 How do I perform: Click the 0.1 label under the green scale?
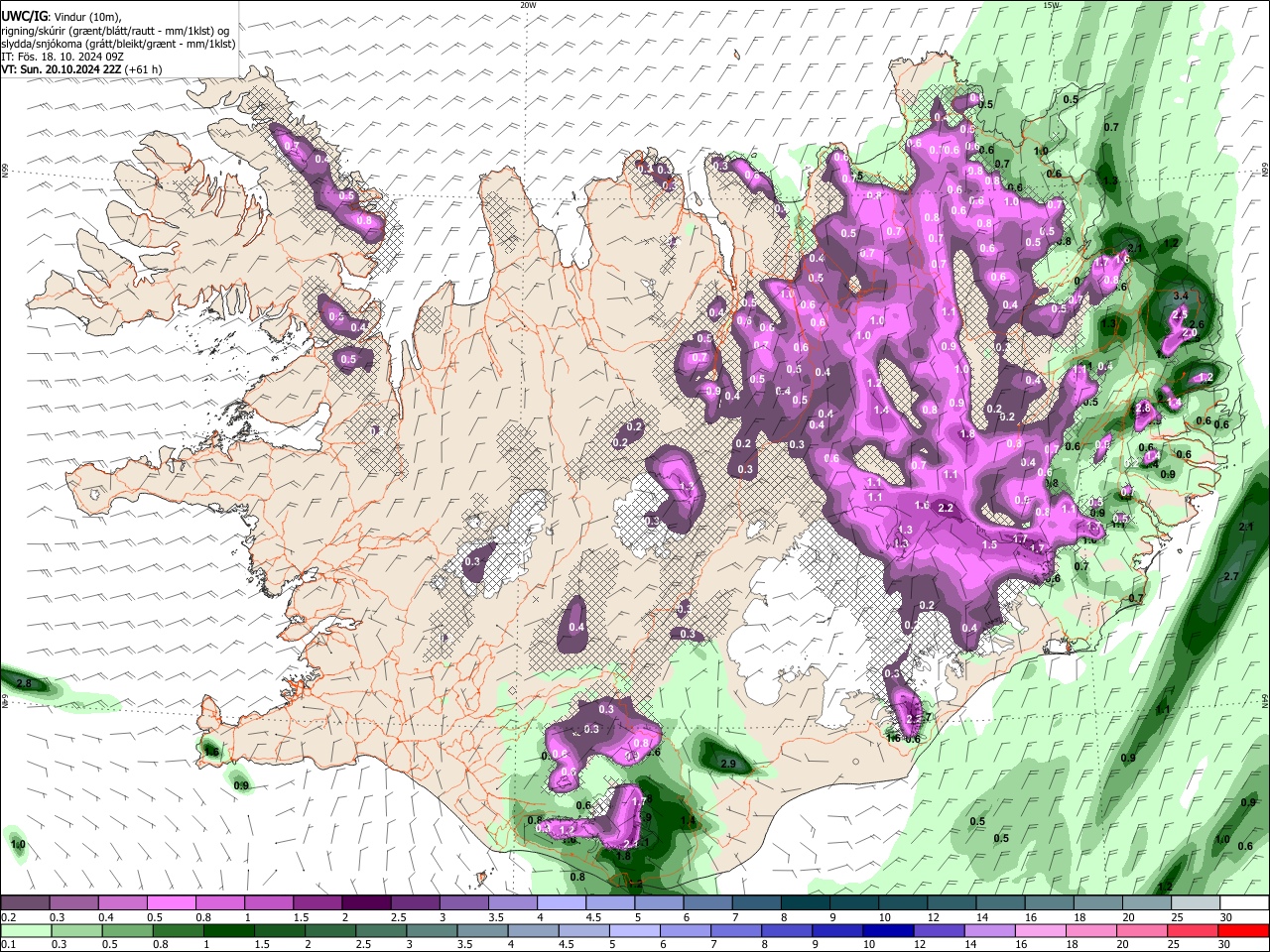coord(8,945)
